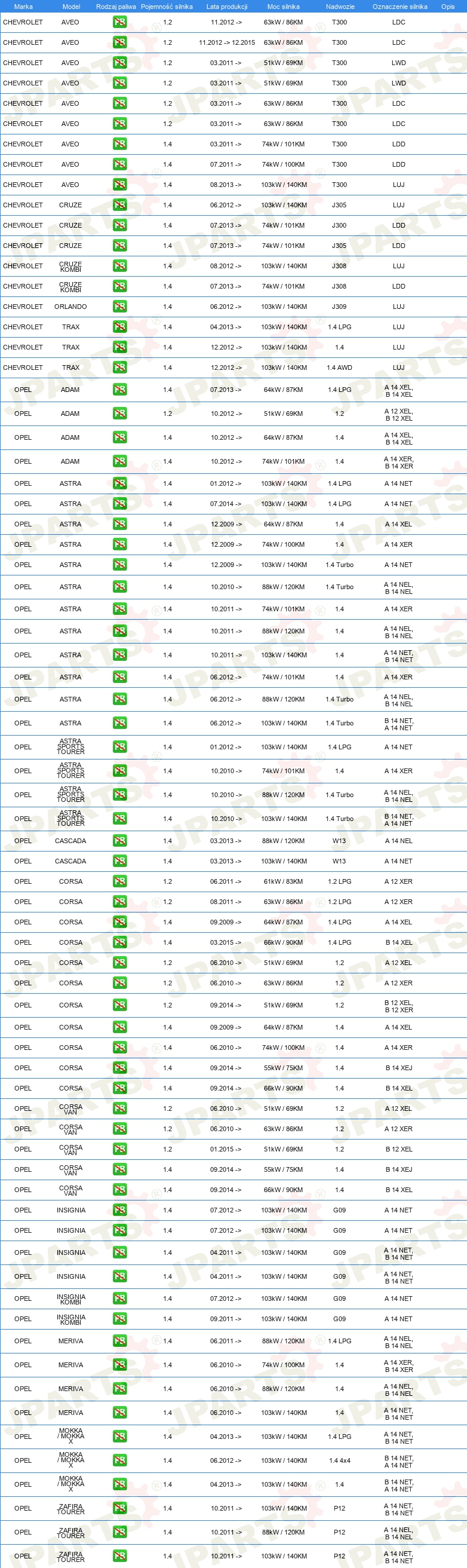Click fuel icon in Chevrolet Aveo 07.2011 row
467x1568 pixels.
click(x=120, y=164)
